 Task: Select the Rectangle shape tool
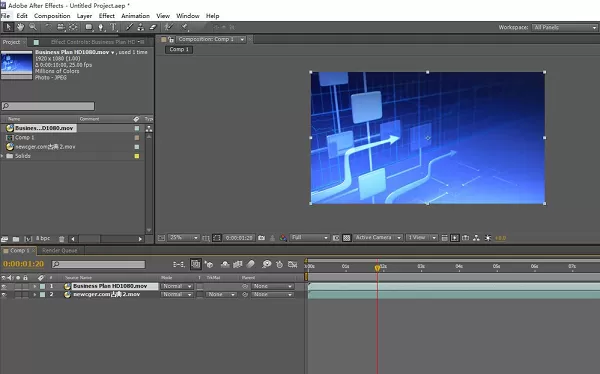[89, 27]
